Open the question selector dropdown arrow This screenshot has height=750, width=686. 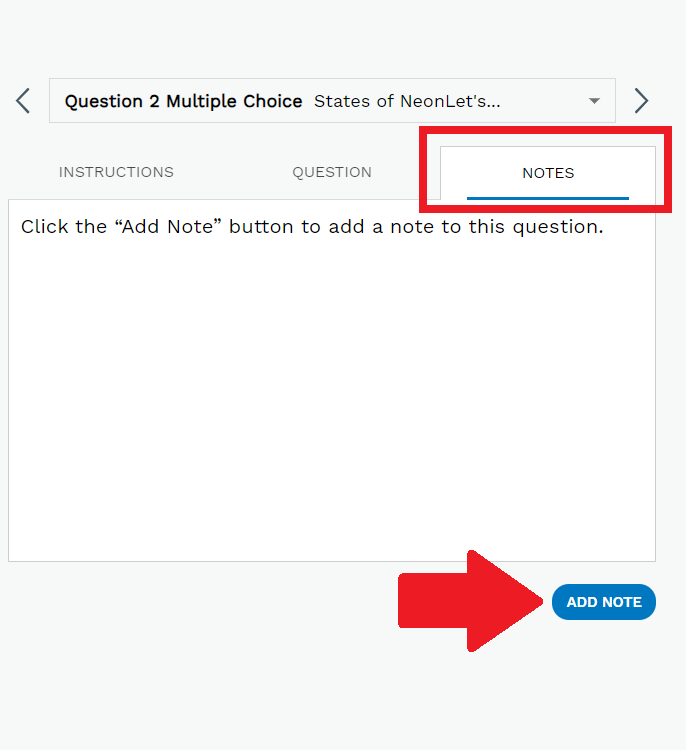tap(594, 101)
